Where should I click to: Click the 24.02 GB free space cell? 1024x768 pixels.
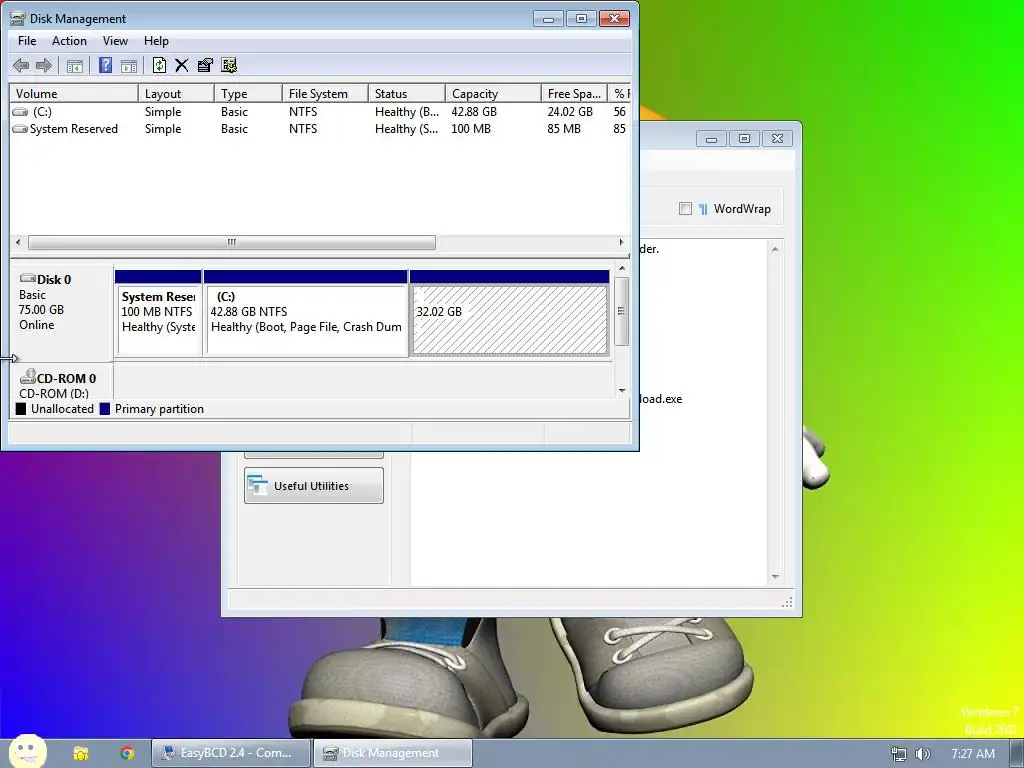pos(570,112)
